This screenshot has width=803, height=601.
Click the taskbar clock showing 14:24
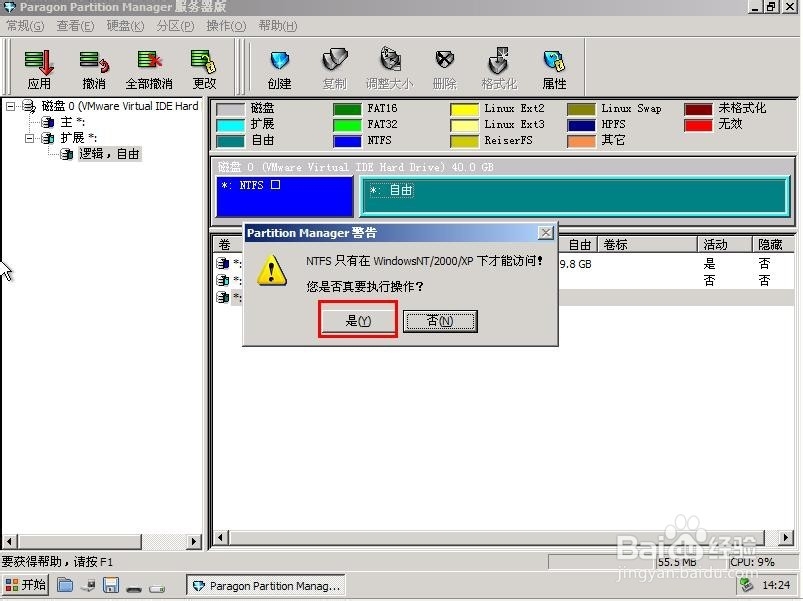[776, 585]
